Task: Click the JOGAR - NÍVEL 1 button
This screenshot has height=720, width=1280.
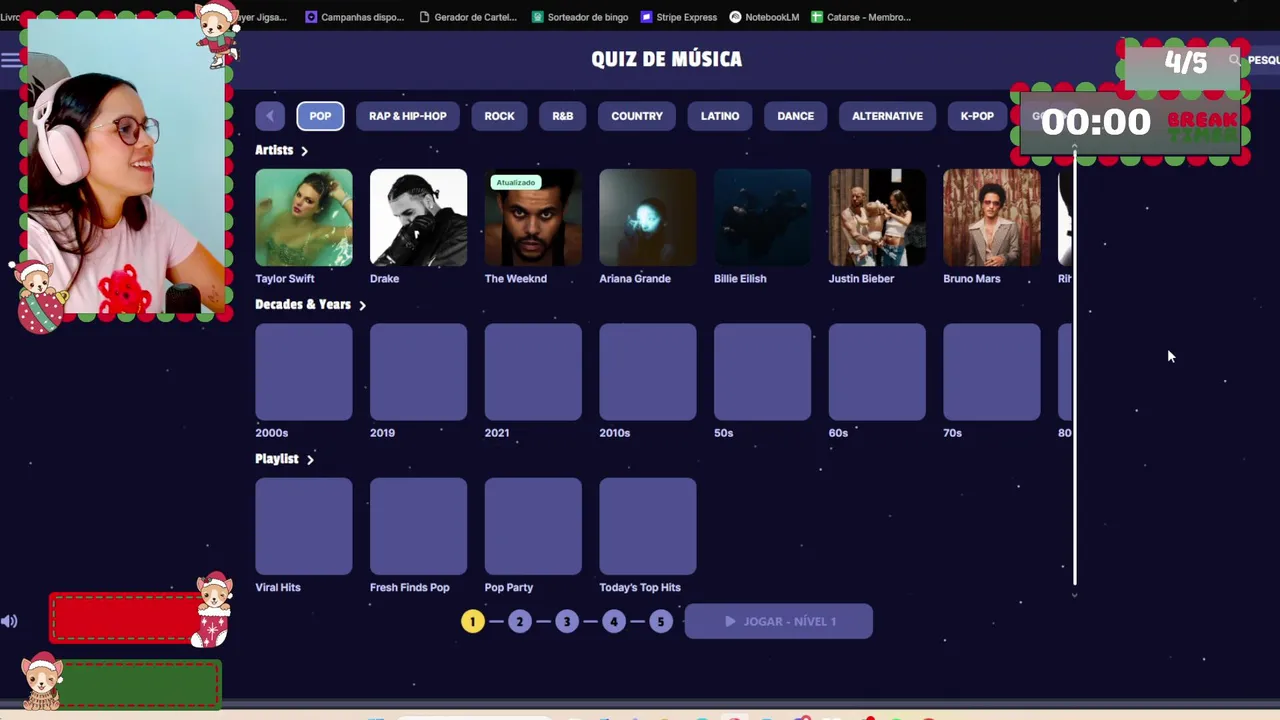Action: tap(778, 621)
